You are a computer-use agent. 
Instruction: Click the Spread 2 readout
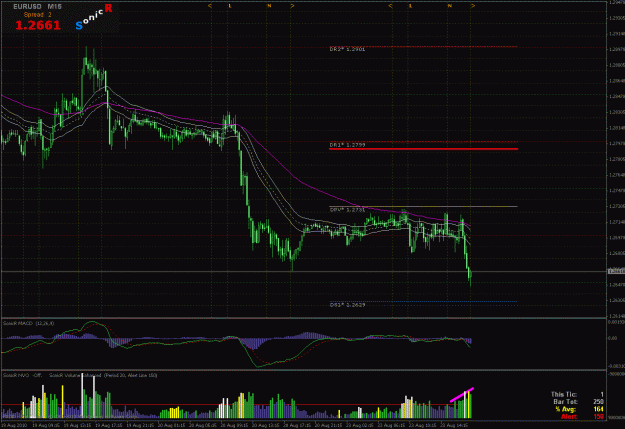point(37,15)
